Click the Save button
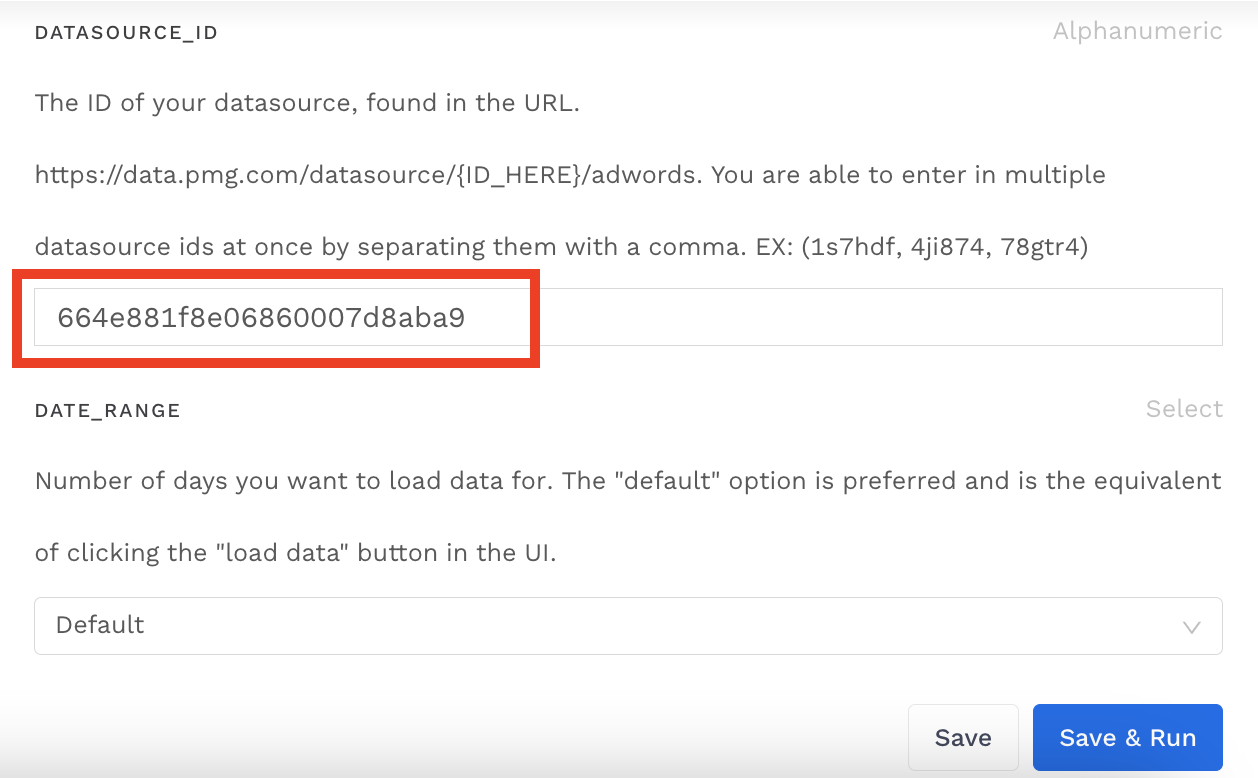This screenshot has height=778, width=1258. click(x=963, y=737)
